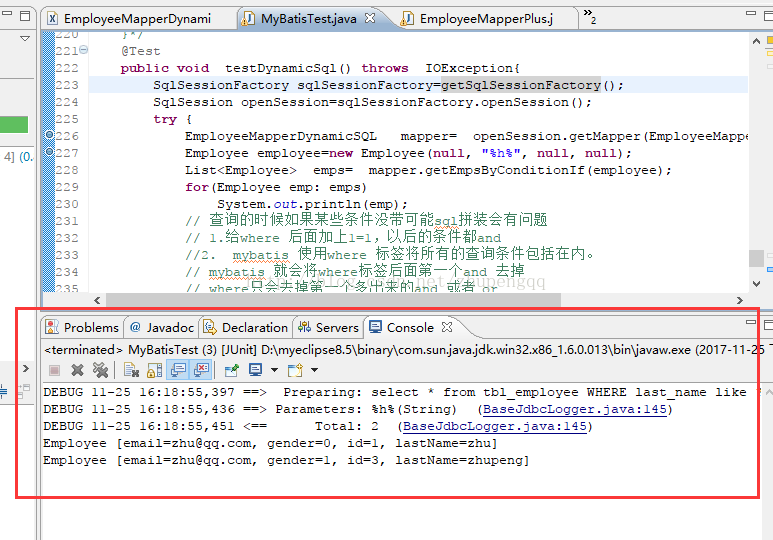Click editor horizontal scrollbar left arrow
Screen dimensions: 773x540
(97, 300)
